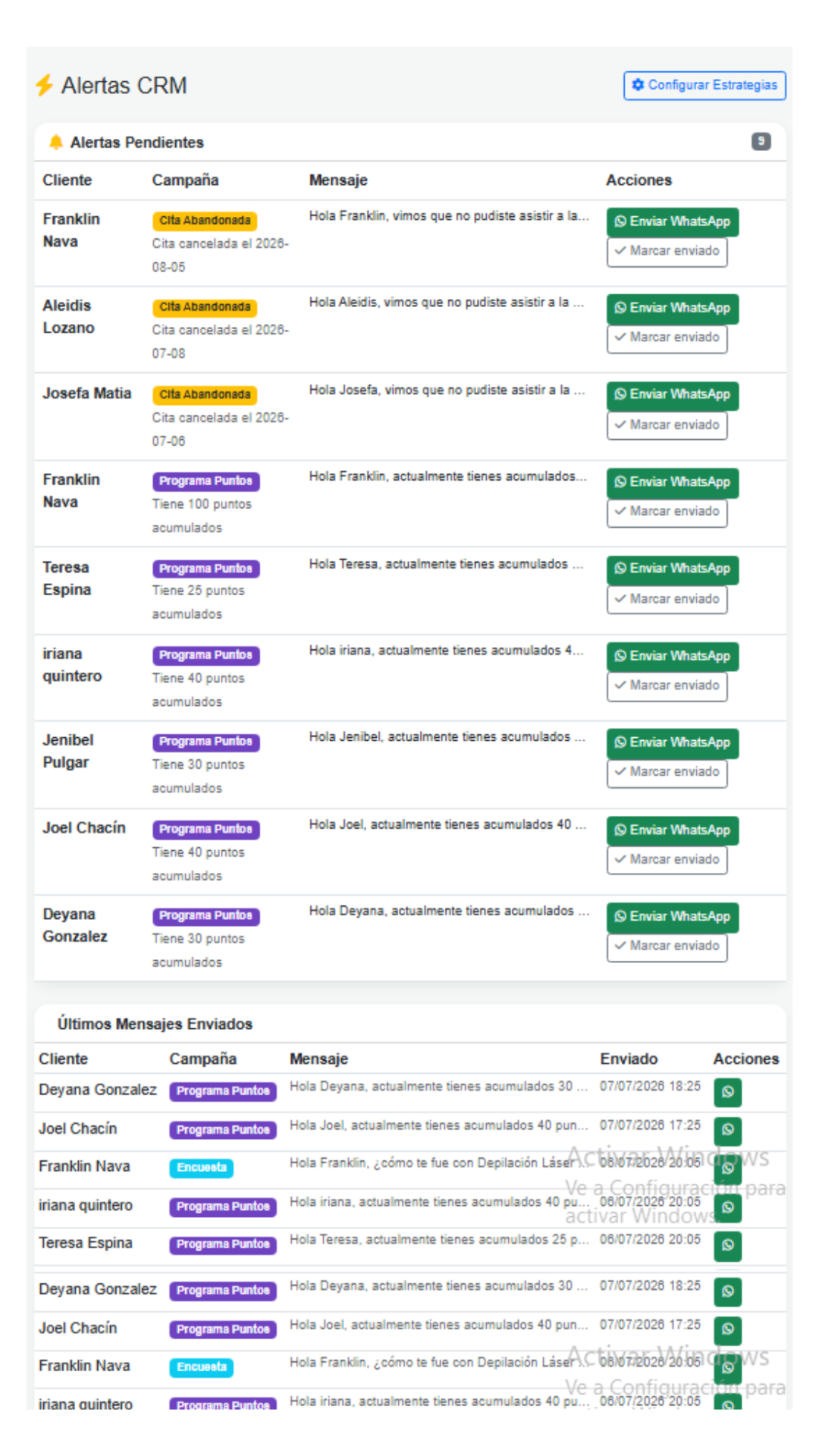Click message 'Hola Franklin, vimos que no pudiste asistir'
The height and width of the screenshot is (1456, 819).
coord(448,216)
